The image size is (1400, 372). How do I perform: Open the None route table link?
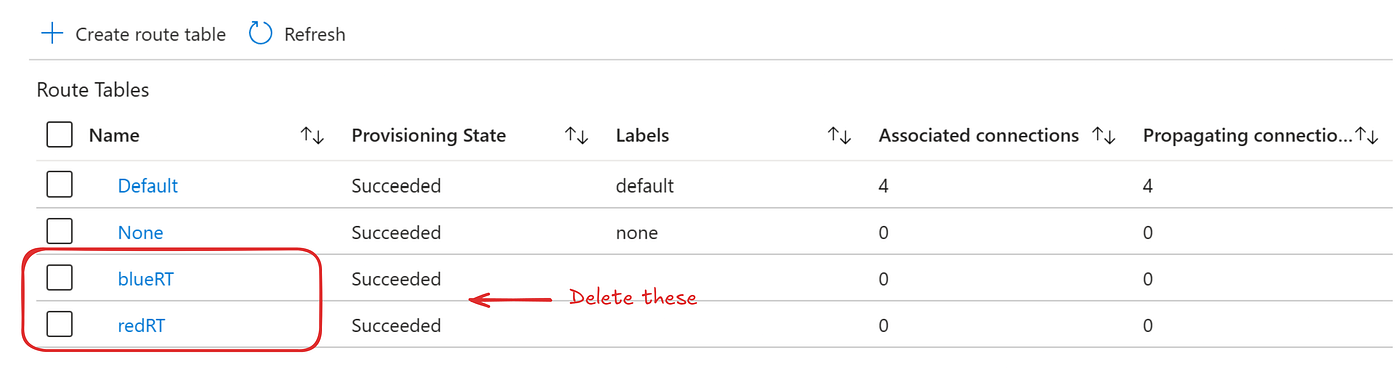[x=140, y=233]
